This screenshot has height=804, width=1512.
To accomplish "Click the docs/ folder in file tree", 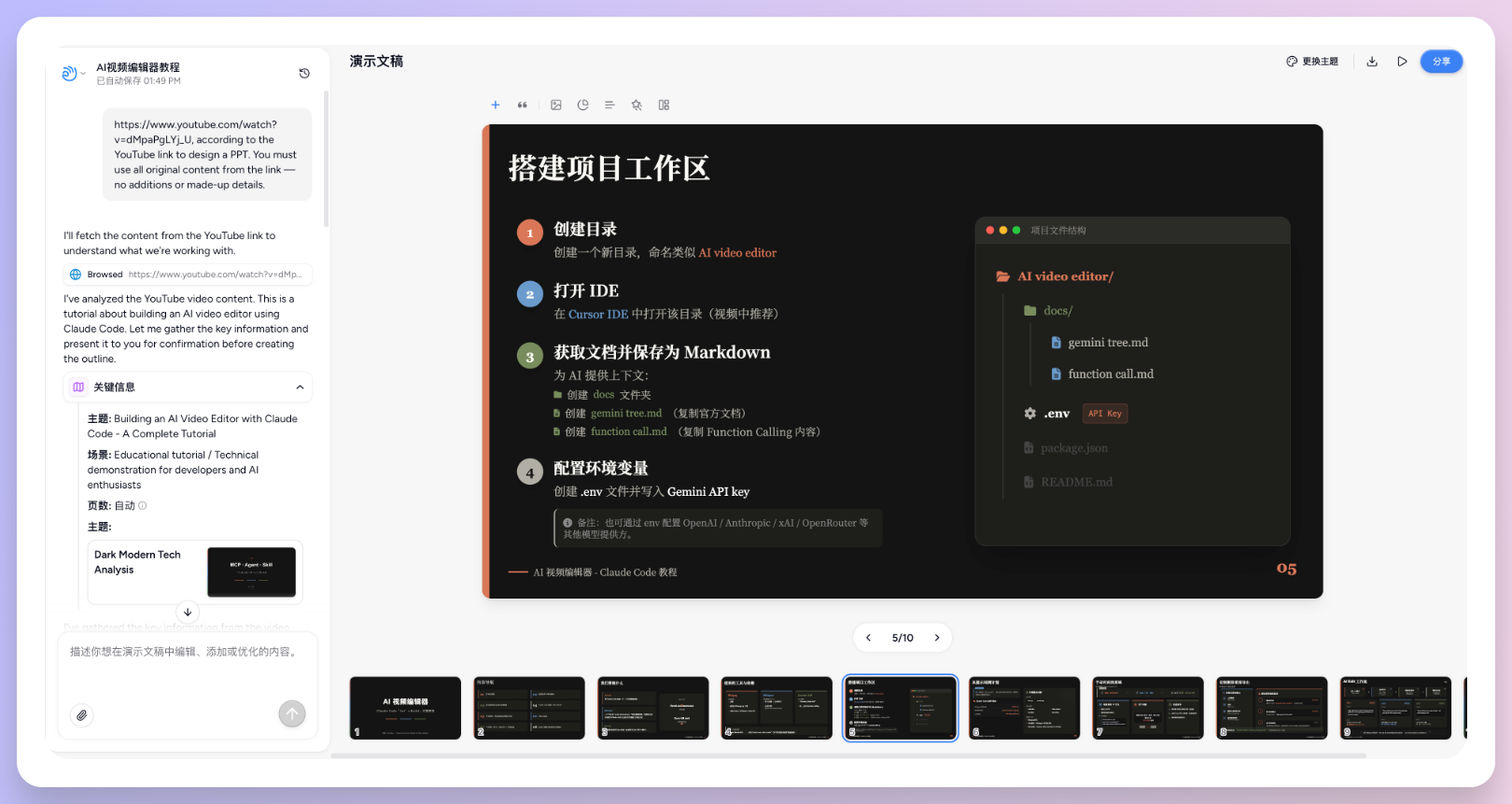I will click(1048, 311).
